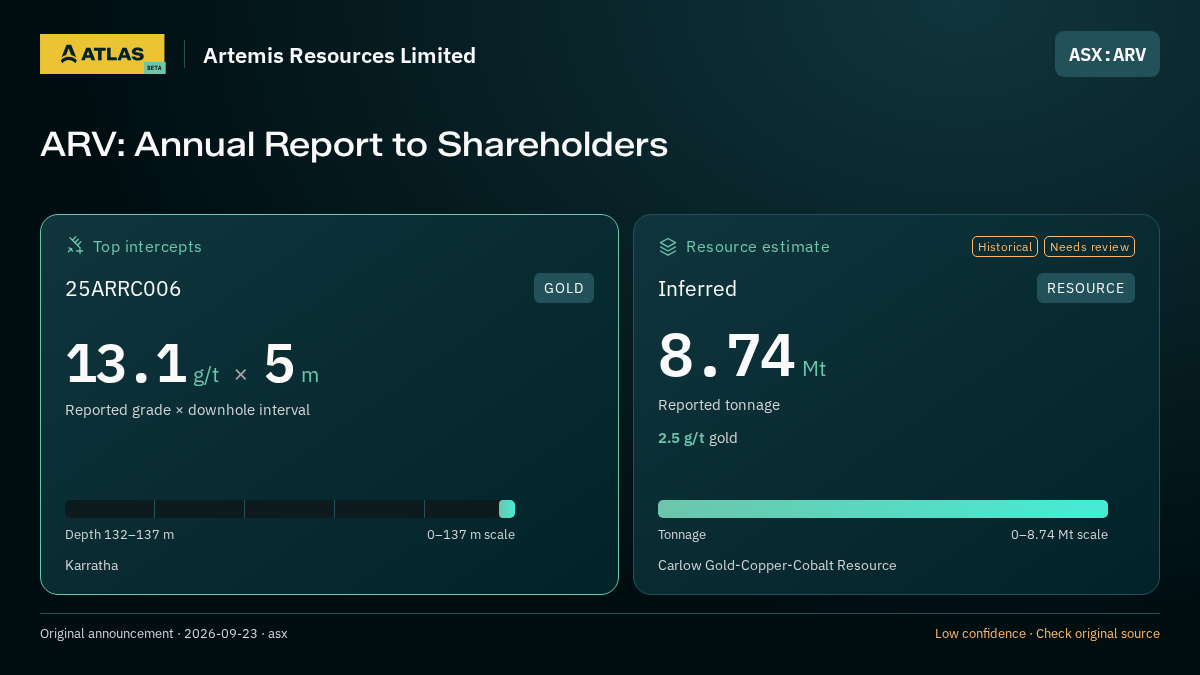Viewport: 1200px width, 675px height.
Task: Click the tonnage progress bar
Action: tap(883, 509)
